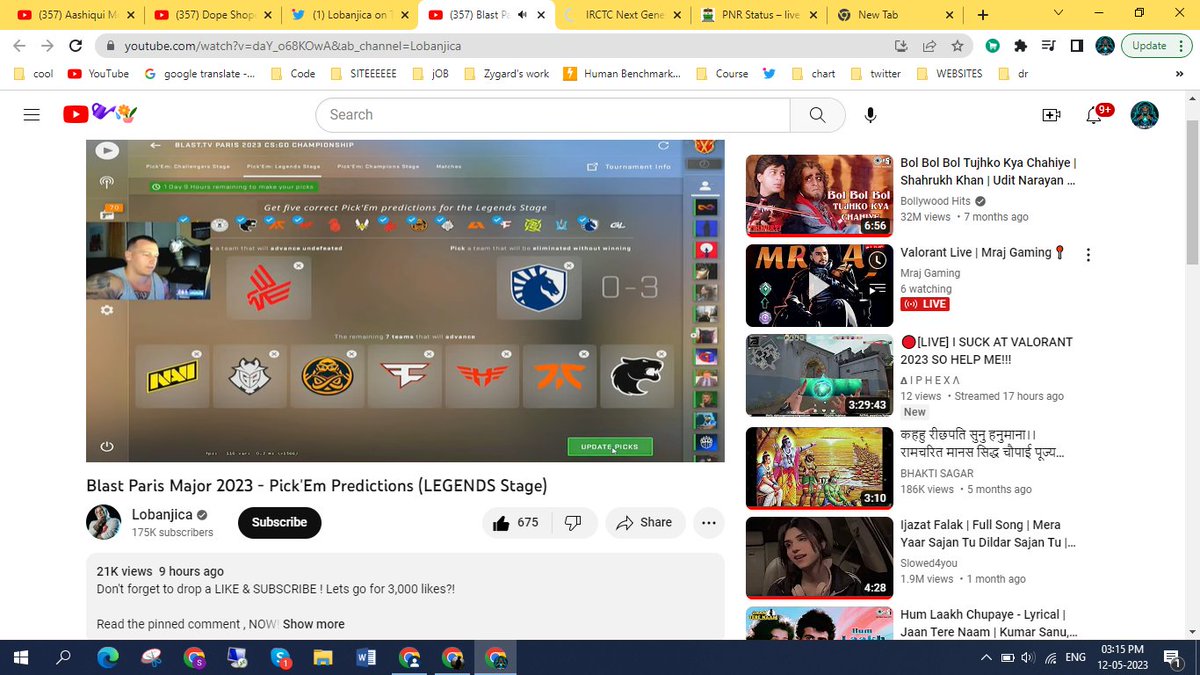View site information padlock
The image size is (1200, 675).
coord(110,46)
